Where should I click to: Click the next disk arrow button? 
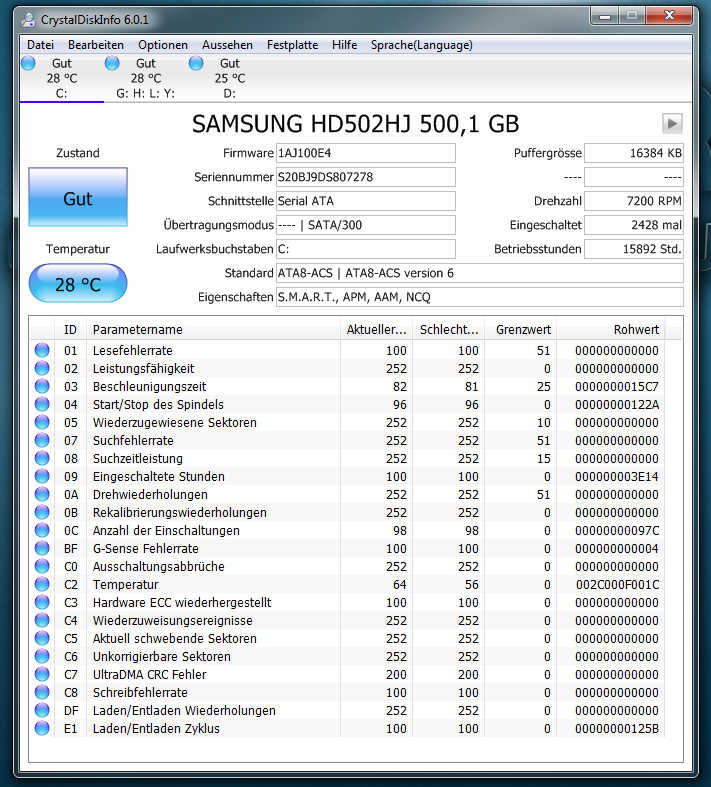672,123
